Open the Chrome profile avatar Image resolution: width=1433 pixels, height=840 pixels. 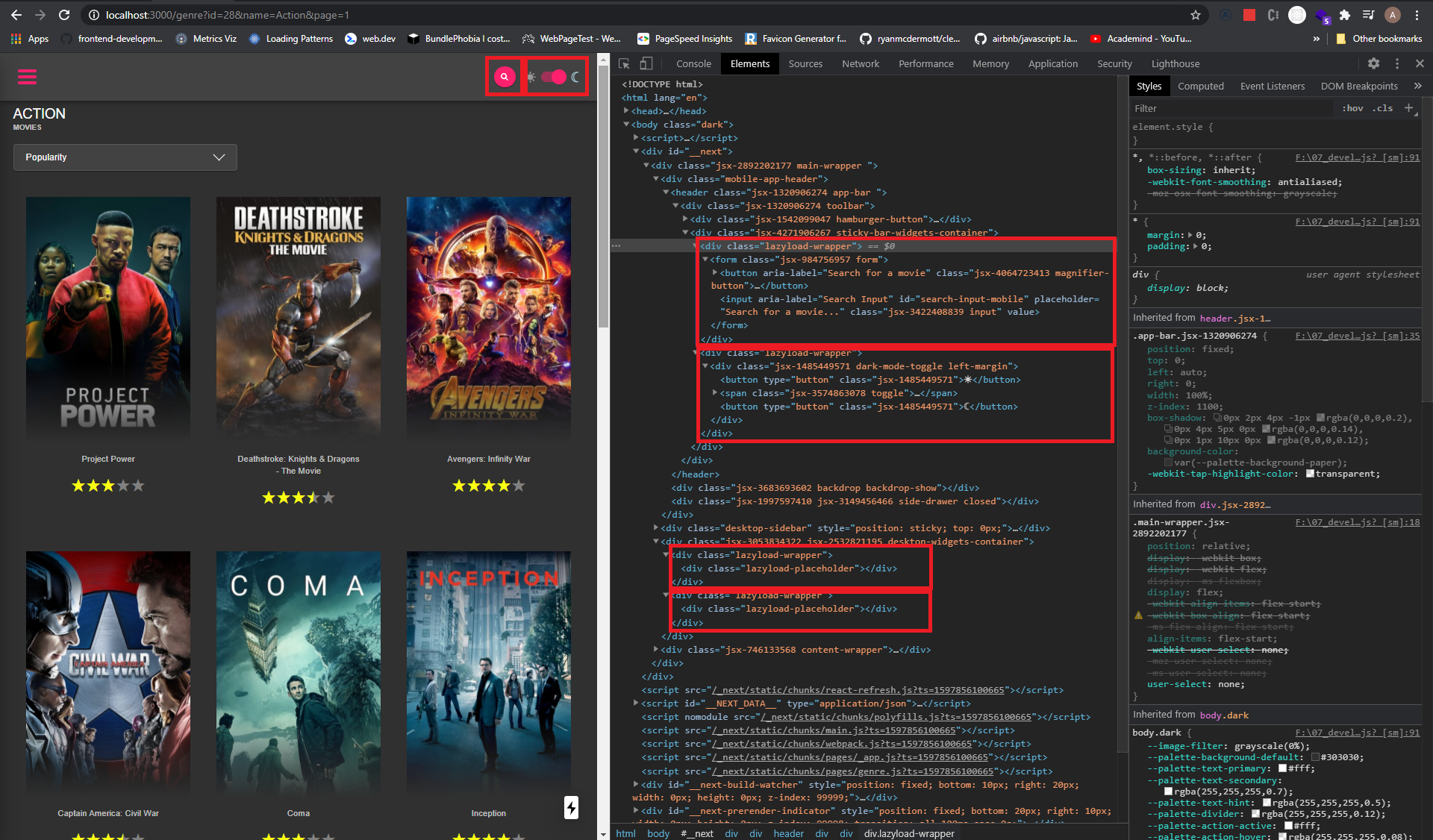[1393, 15]
